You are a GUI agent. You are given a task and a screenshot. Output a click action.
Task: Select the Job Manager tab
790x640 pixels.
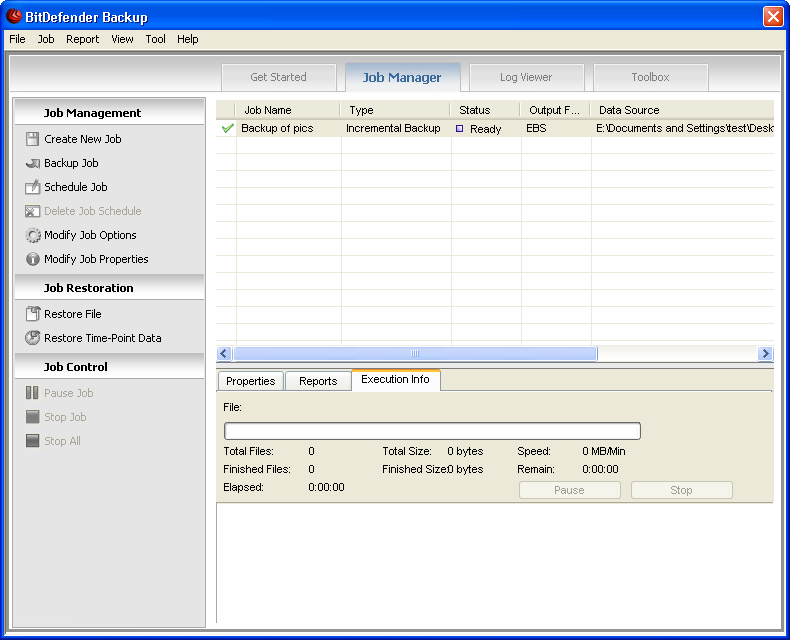pos(402,77)
